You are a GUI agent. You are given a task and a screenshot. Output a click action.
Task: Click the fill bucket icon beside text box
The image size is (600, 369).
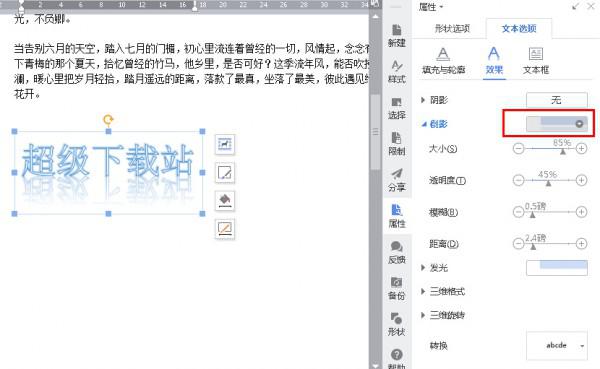point(225,201)
